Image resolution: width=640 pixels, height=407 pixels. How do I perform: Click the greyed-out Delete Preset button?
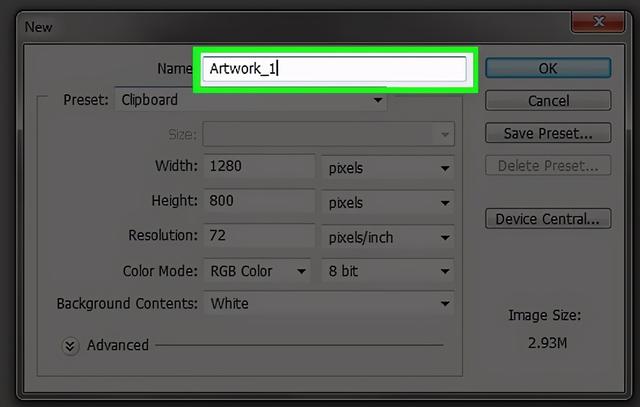click(547, 166)
